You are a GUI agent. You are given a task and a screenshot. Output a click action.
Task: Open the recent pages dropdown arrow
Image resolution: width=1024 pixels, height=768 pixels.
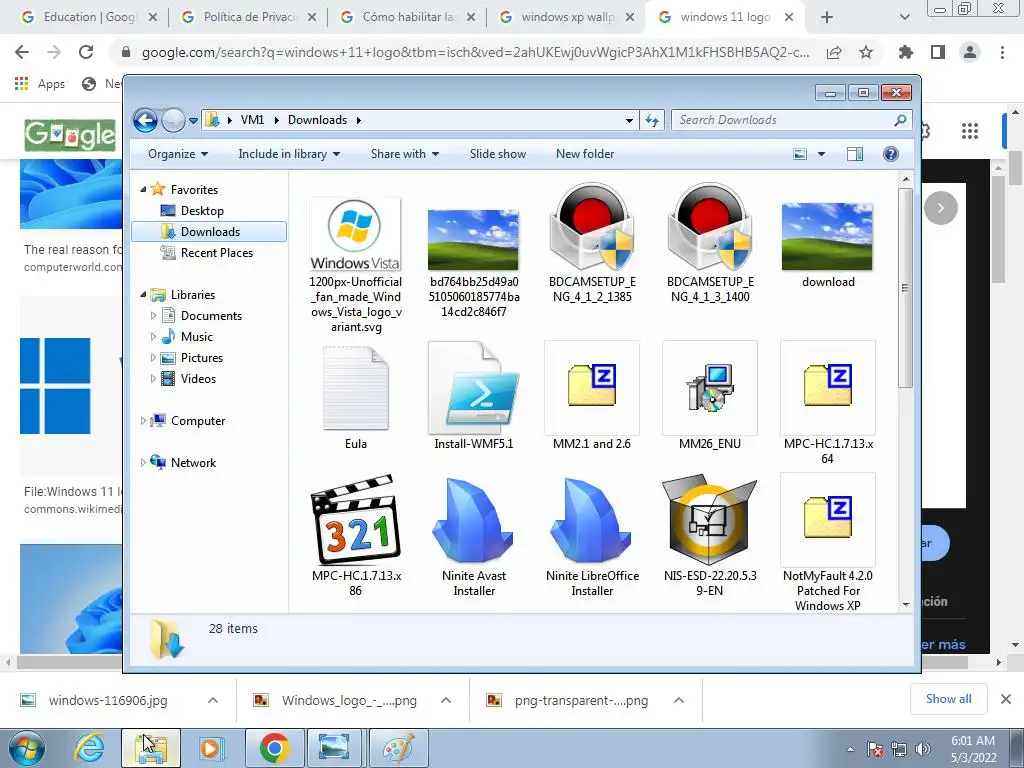[193, 121]
